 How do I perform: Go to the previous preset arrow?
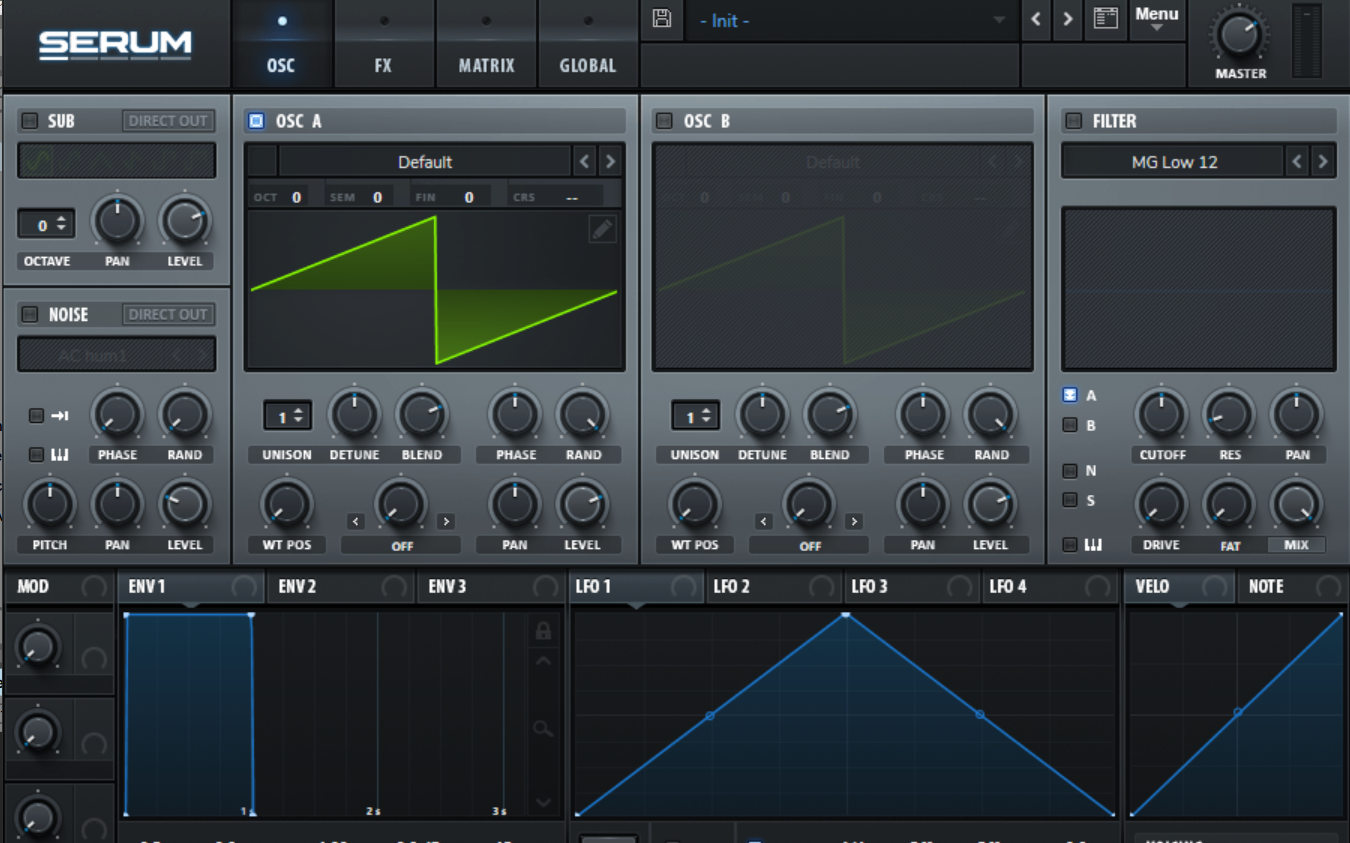coord(1036,19)
